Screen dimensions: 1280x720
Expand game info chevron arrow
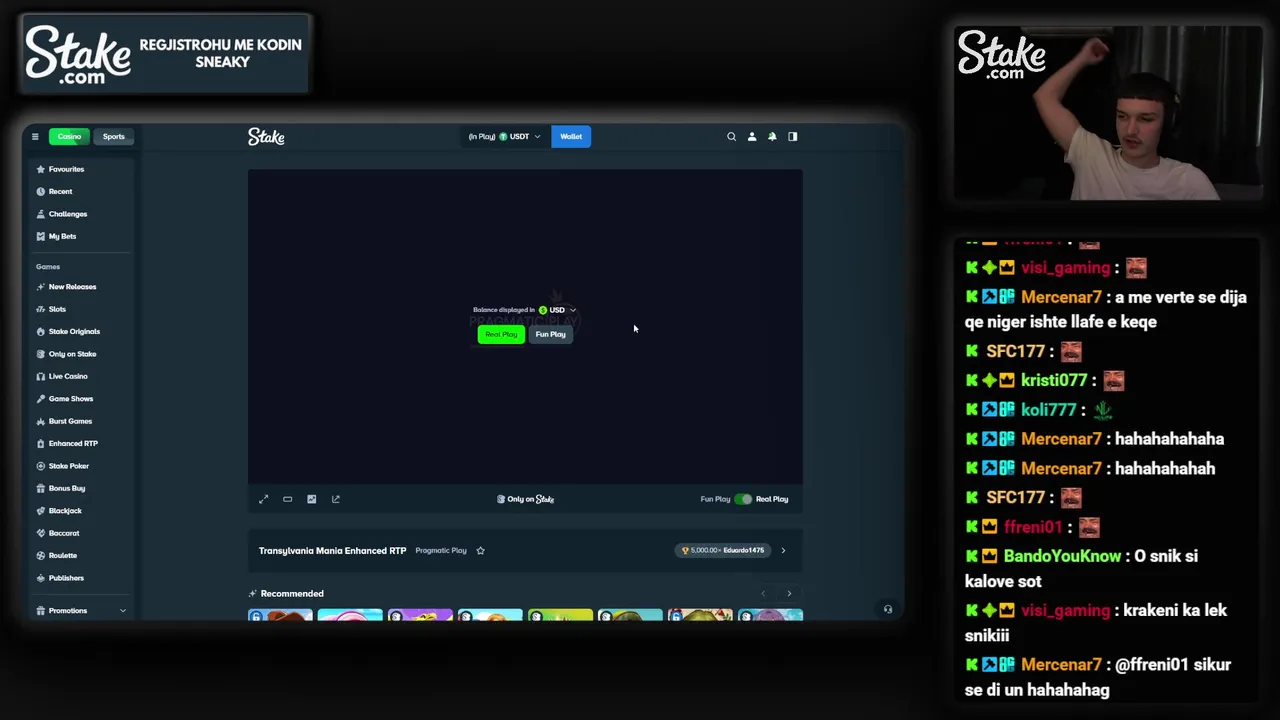[783, 551]
